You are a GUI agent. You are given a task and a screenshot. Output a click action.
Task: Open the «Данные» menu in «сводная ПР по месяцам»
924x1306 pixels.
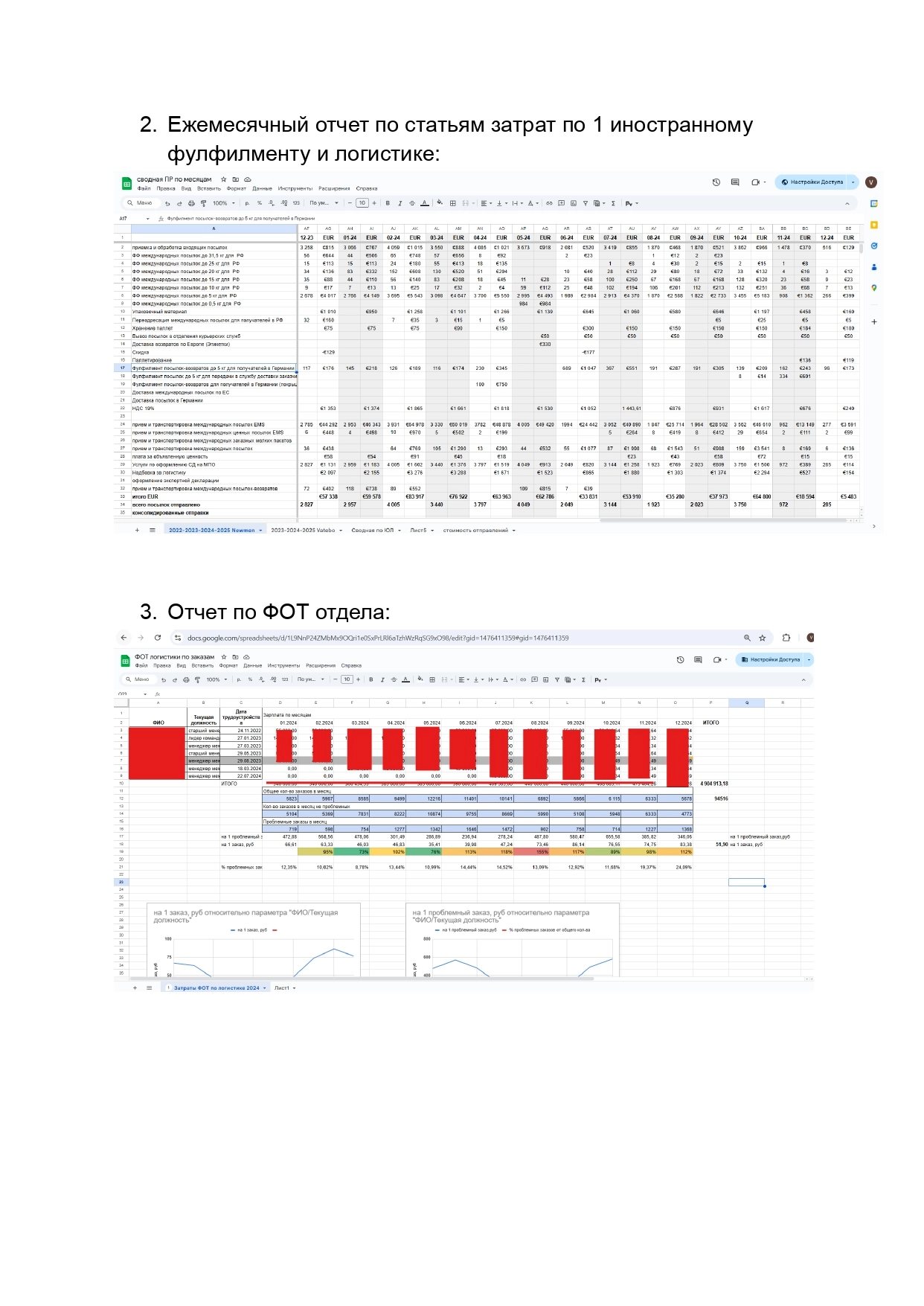click(262, 188)
